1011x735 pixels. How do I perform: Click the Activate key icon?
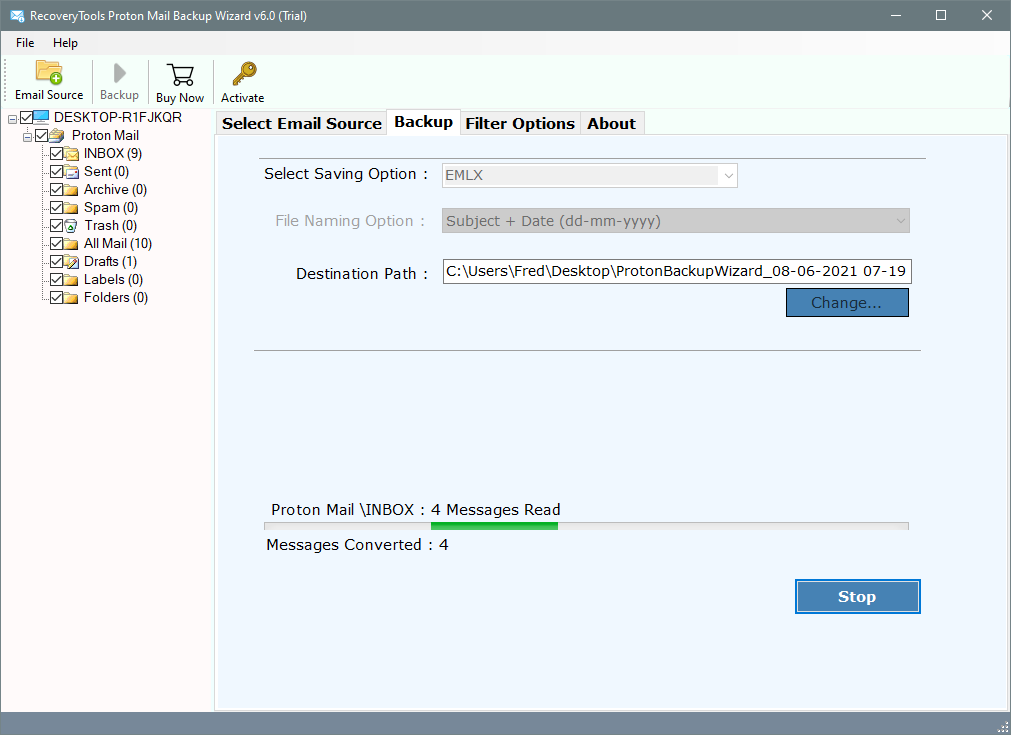pyautogui.click(x=244, y=74)
